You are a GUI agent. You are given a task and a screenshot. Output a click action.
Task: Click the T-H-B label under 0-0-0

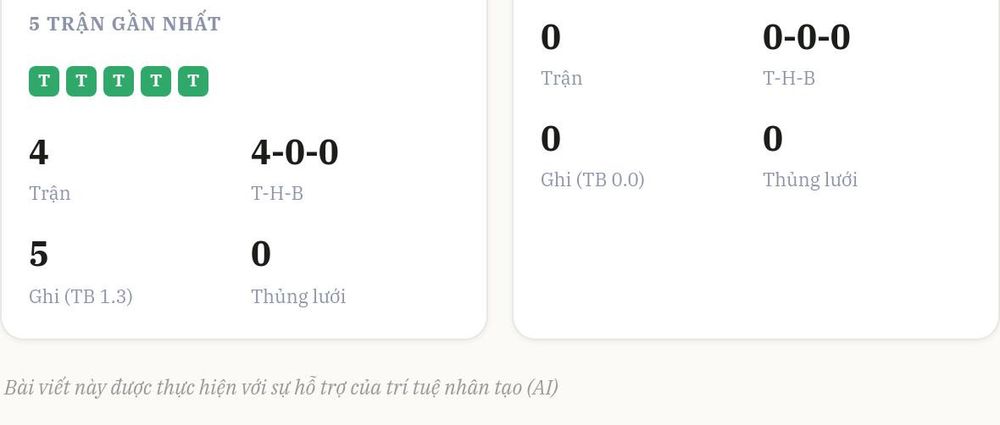point(789,78)
